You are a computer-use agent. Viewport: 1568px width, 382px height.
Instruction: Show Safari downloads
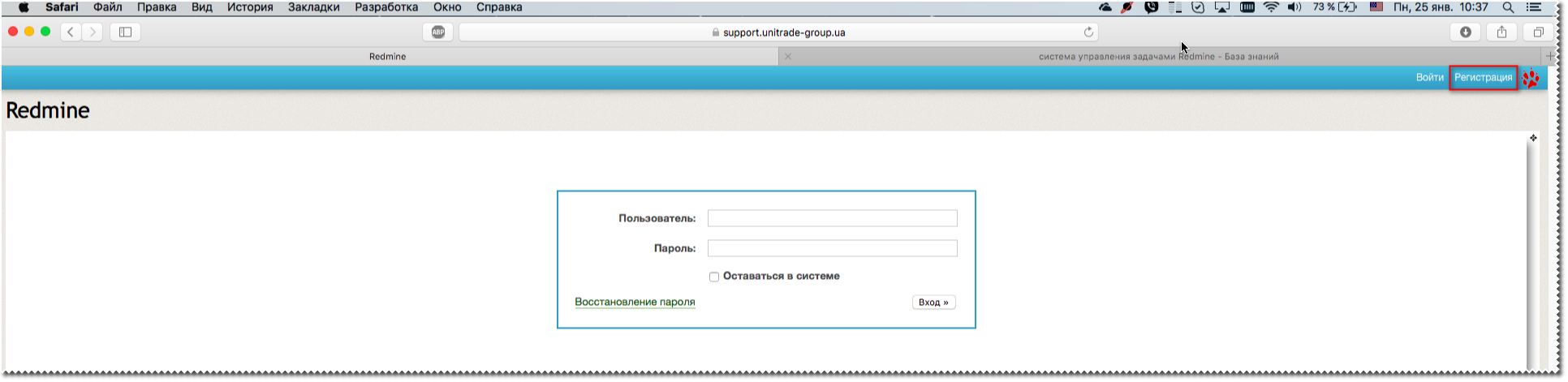(1466, 32)
